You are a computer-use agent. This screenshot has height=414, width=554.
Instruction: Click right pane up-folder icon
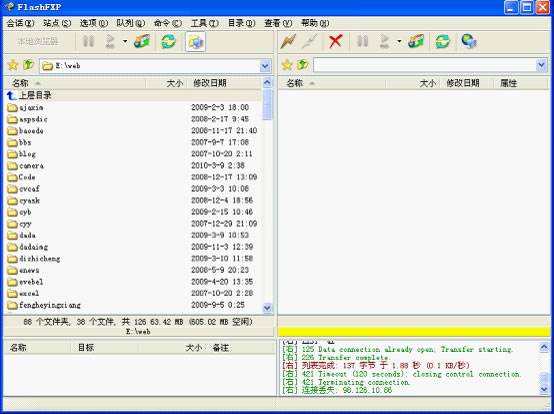302,65
